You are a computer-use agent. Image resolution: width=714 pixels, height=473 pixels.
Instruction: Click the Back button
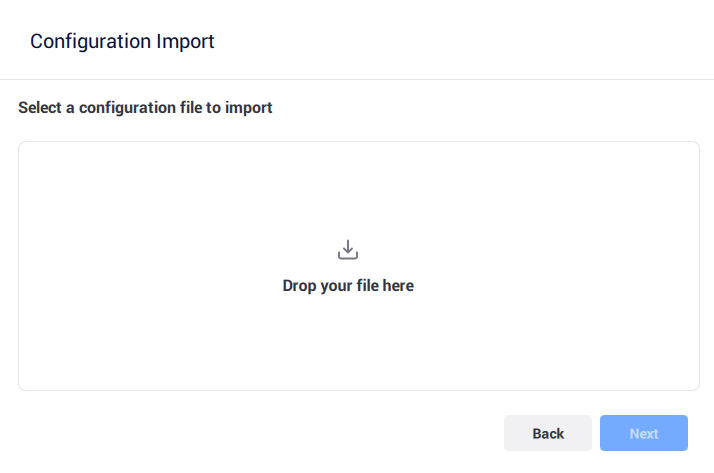pos(548,433)
